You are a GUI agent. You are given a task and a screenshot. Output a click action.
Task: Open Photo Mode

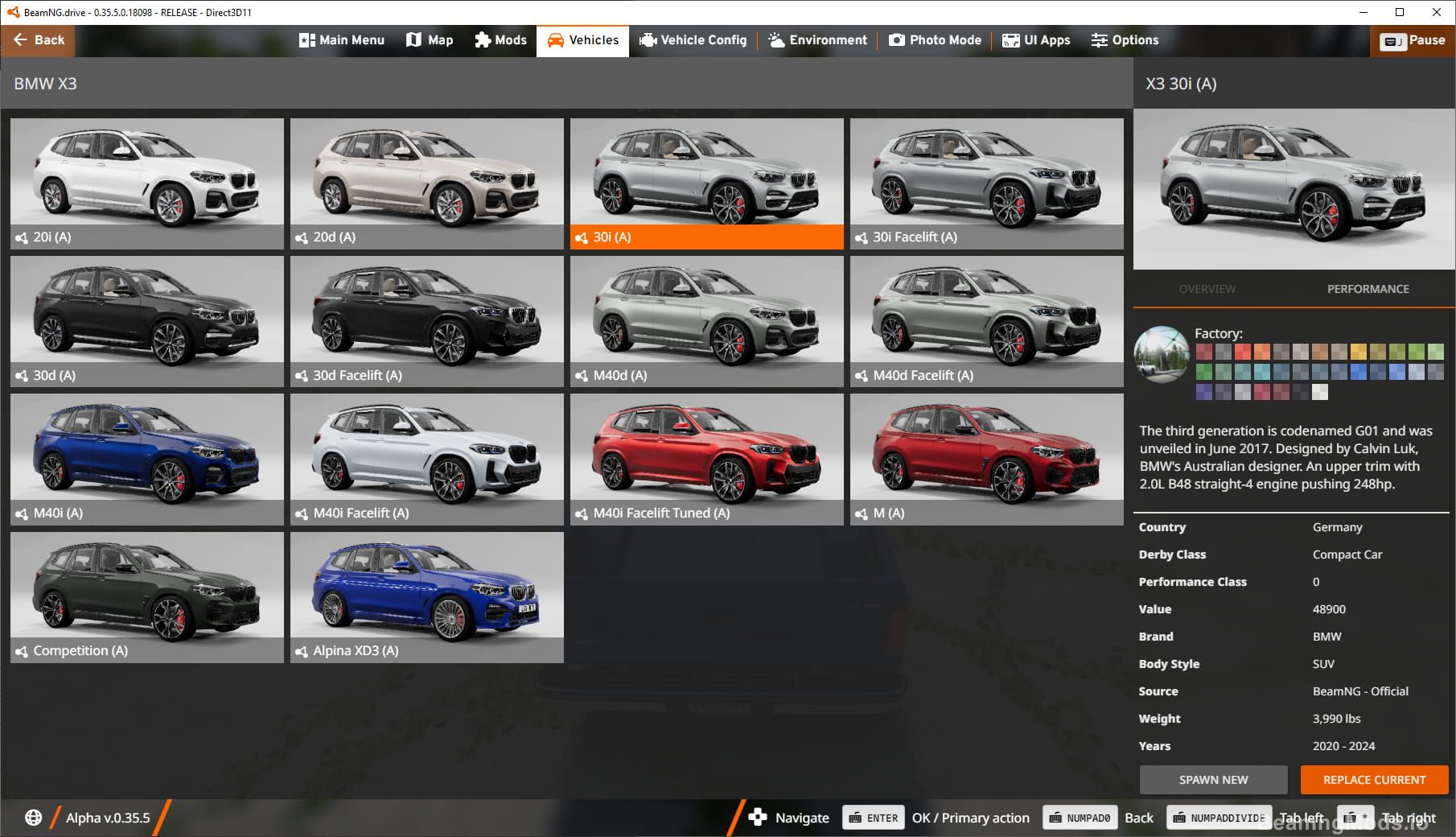(935, 40)
